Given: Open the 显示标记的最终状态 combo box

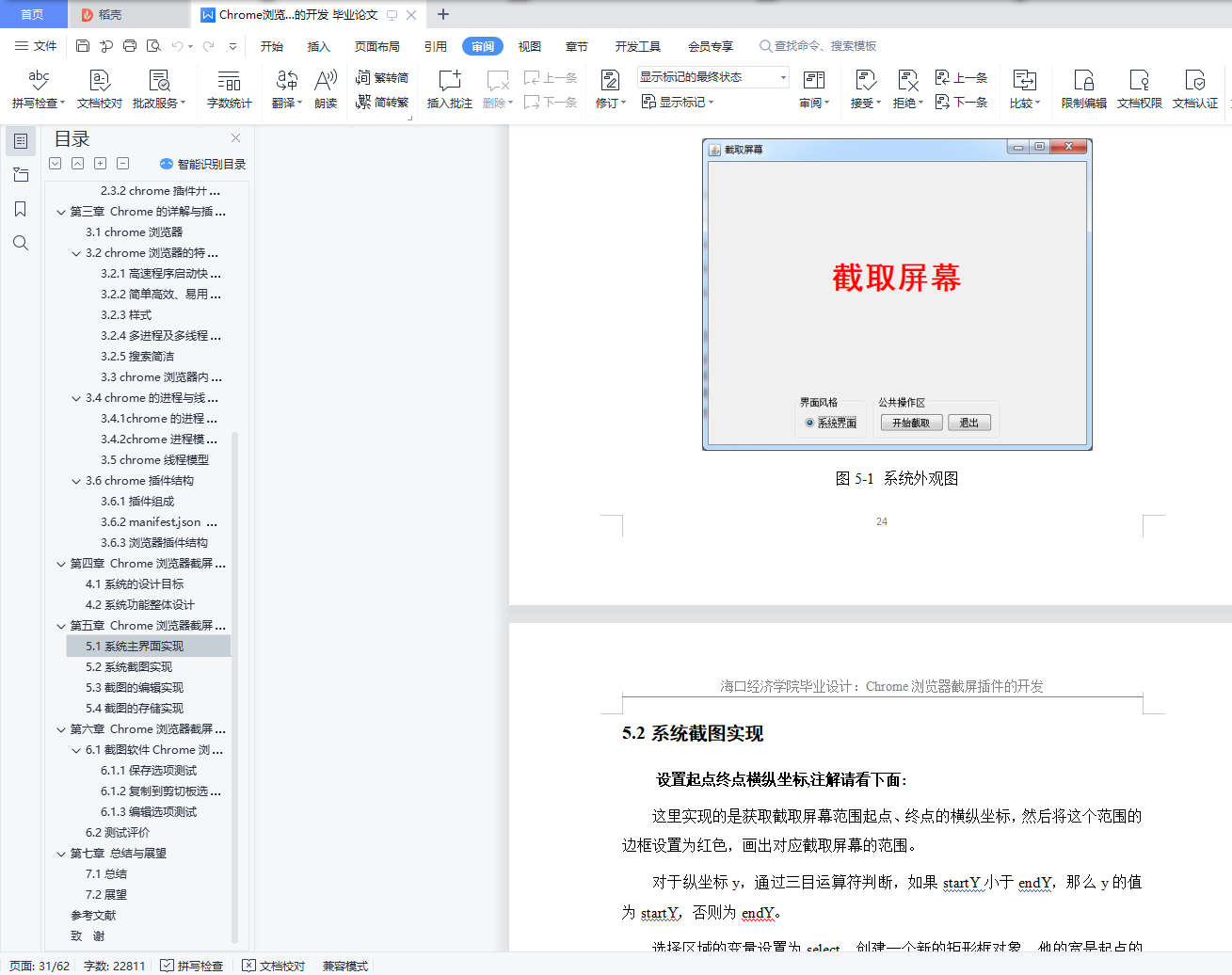Looking at the screenshot, I should point(713,77).
